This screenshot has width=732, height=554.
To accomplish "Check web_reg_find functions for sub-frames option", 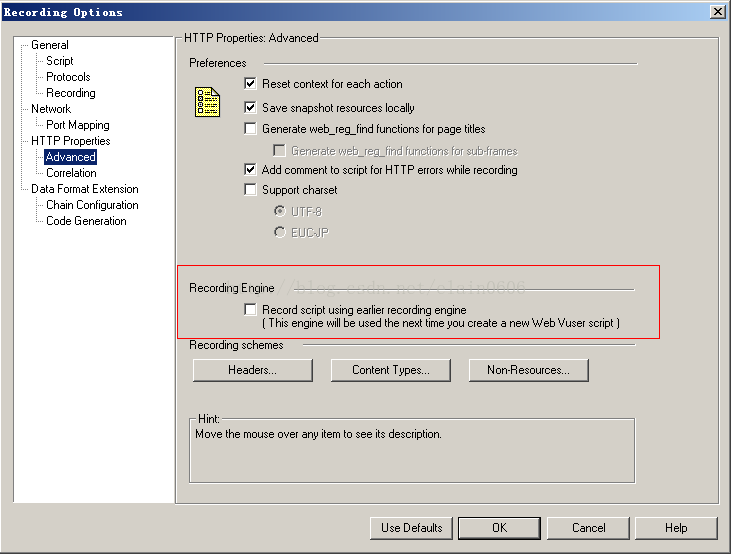I will click(279, 150).
